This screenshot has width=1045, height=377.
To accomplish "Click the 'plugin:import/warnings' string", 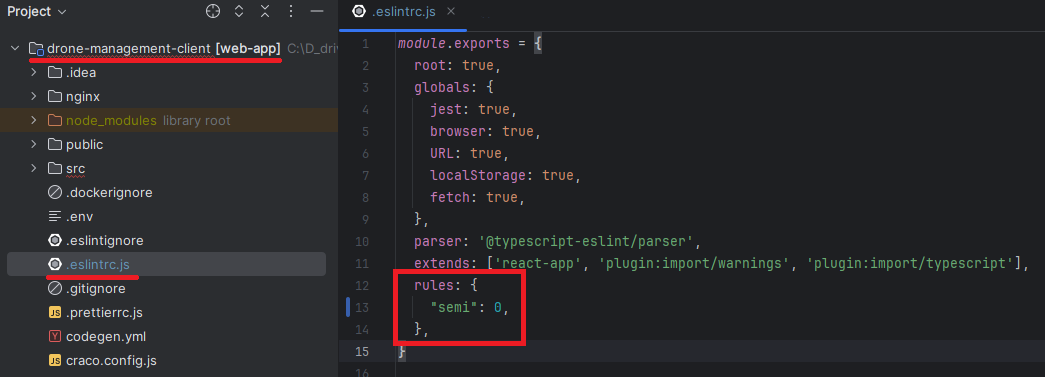I will [x=694, y=263].
